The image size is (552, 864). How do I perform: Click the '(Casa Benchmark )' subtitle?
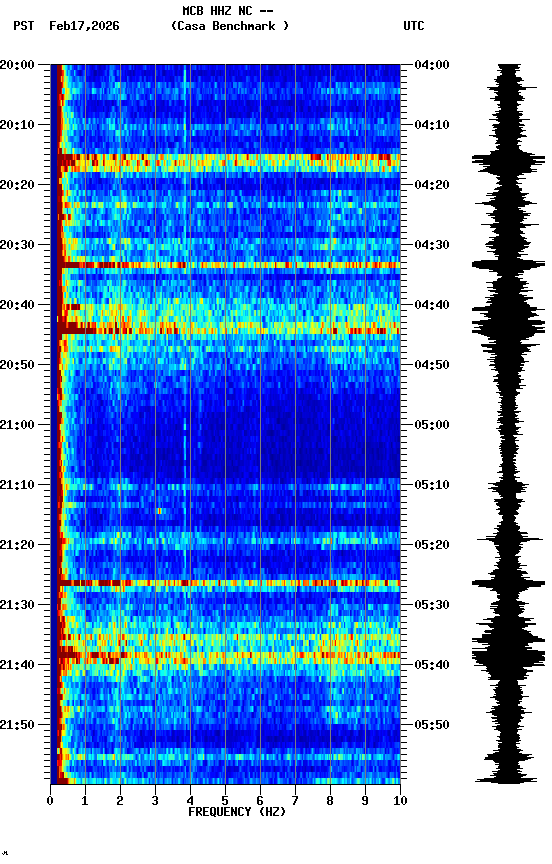(230, 26)
